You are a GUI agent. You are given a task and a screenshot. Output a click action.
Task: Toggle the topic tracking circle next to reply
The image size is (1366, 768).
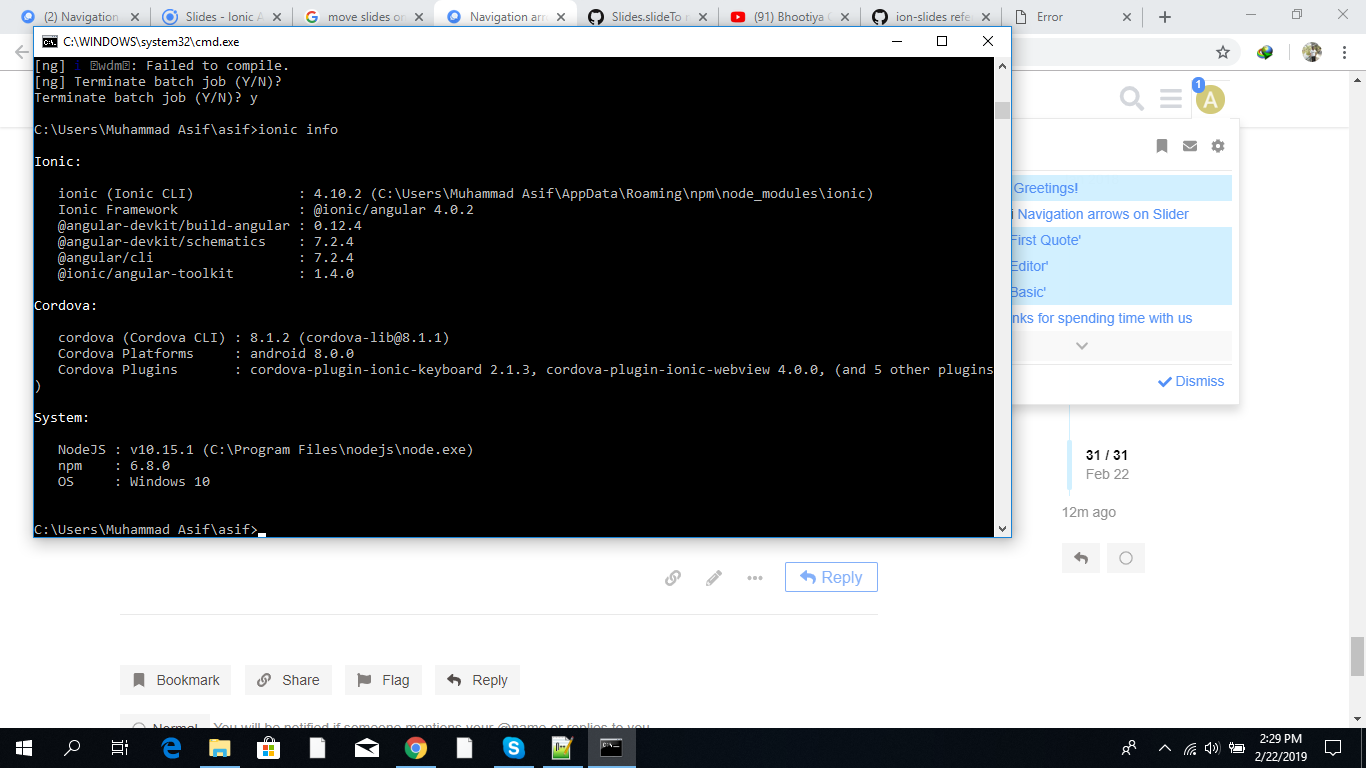click(x=1125, y=557)
